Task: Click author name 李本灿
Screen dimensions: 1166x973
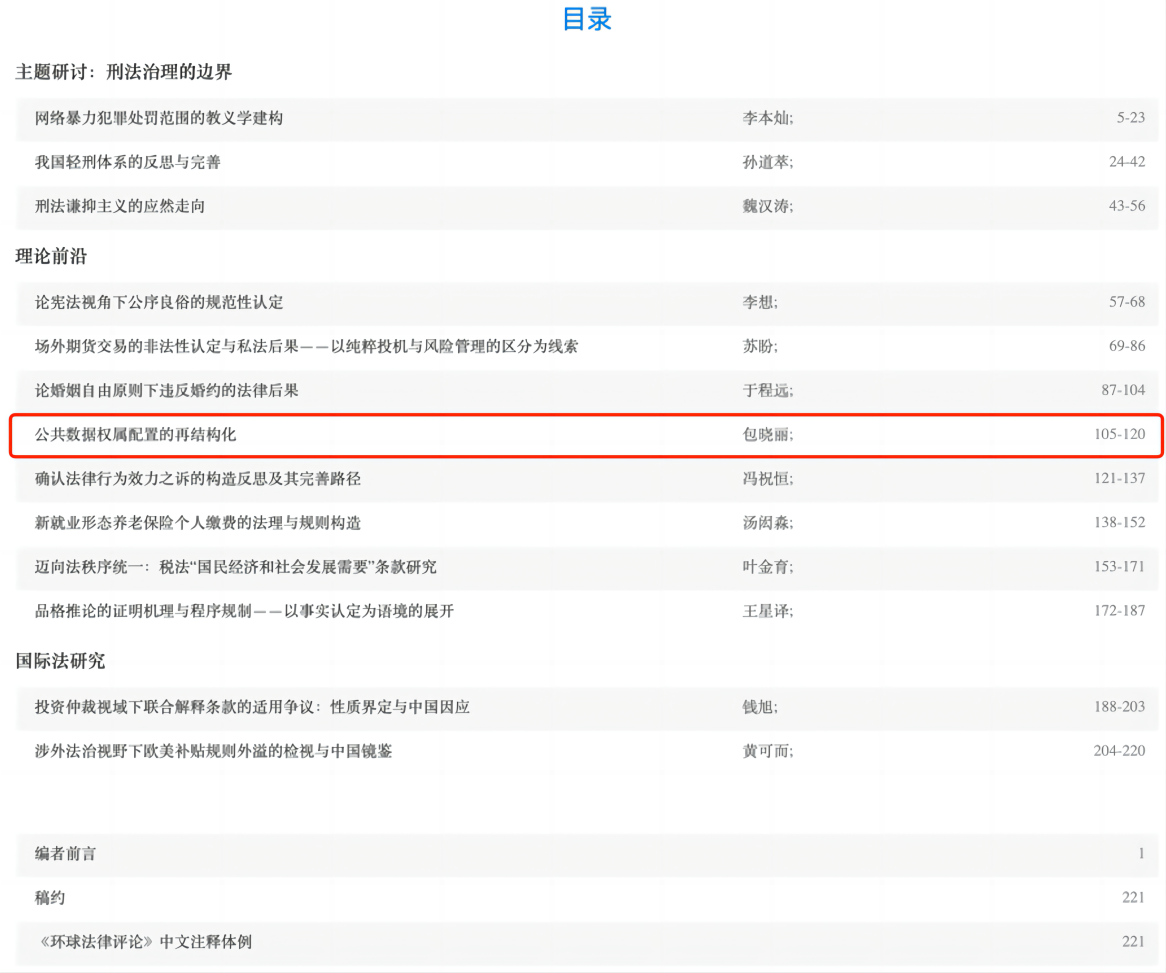Action: [x=766, y=118]
